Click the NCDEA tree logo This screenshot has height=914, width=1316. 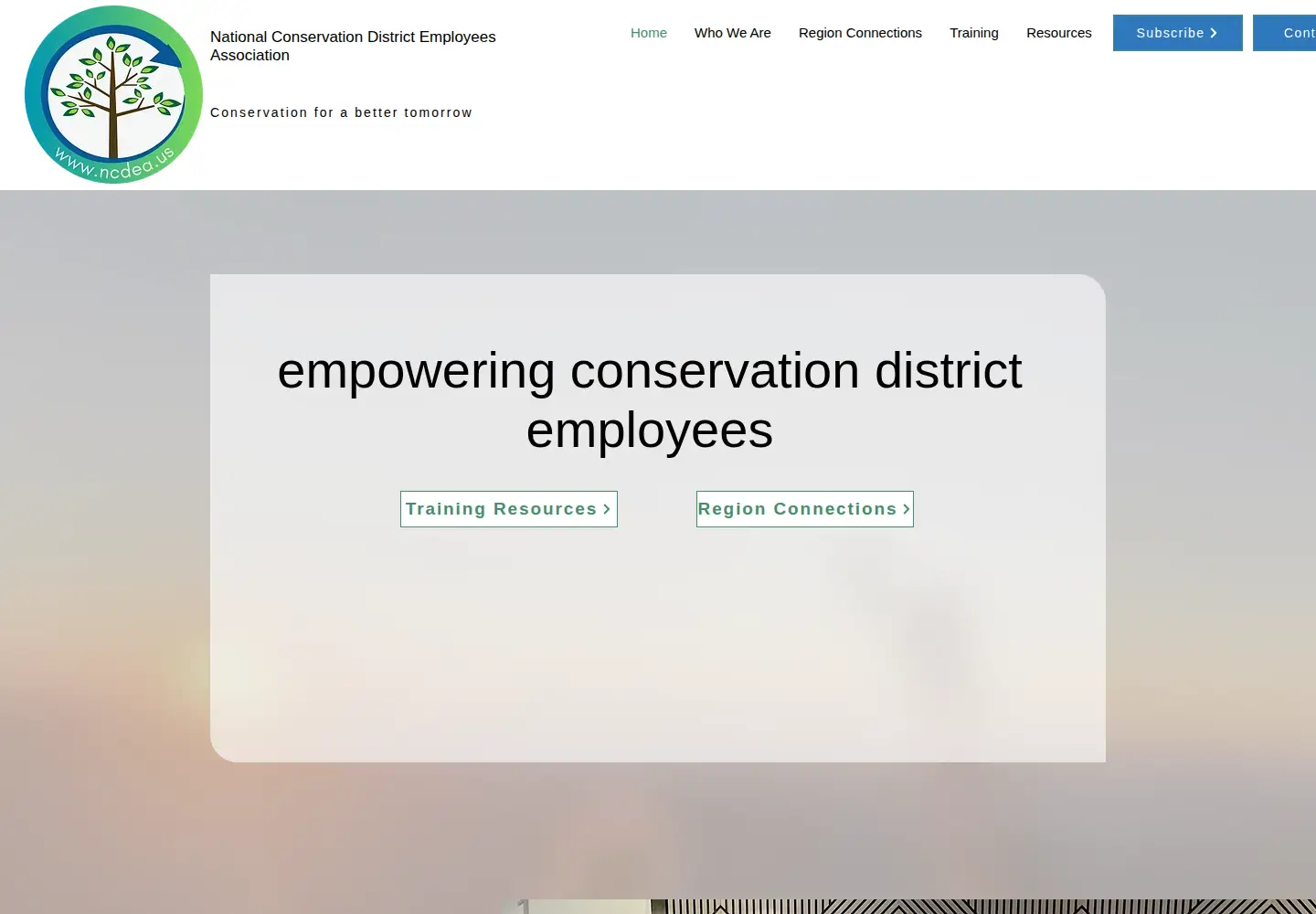click(113, 95)
